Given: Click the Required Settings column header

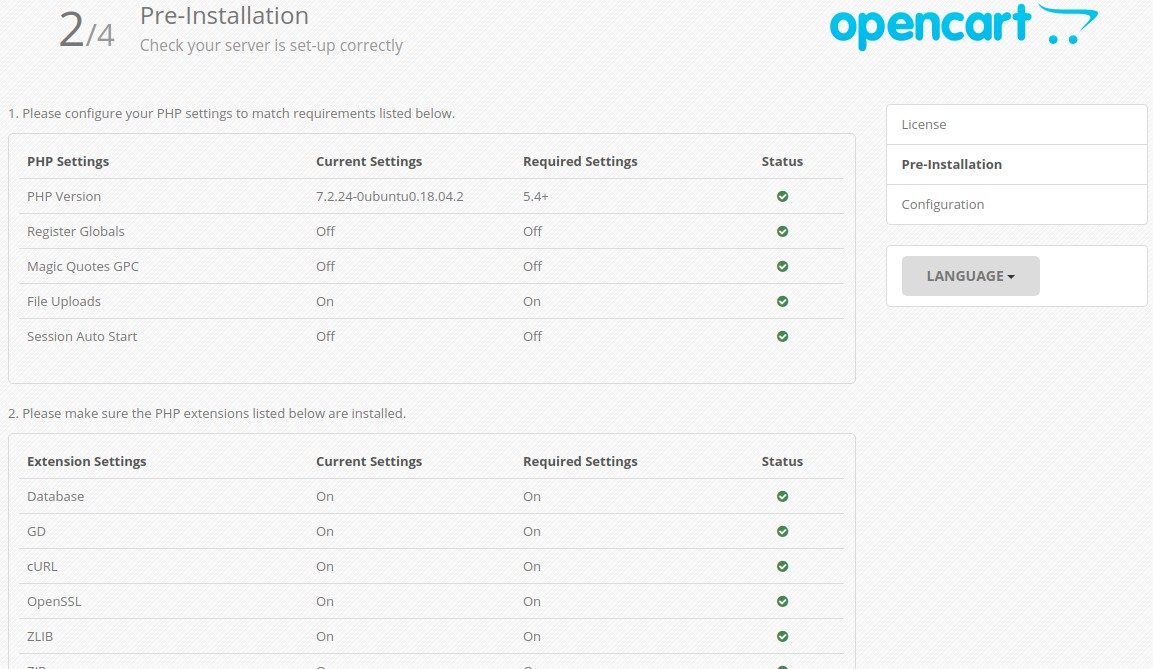Looking at the screenshot, I should click(580, 161).
